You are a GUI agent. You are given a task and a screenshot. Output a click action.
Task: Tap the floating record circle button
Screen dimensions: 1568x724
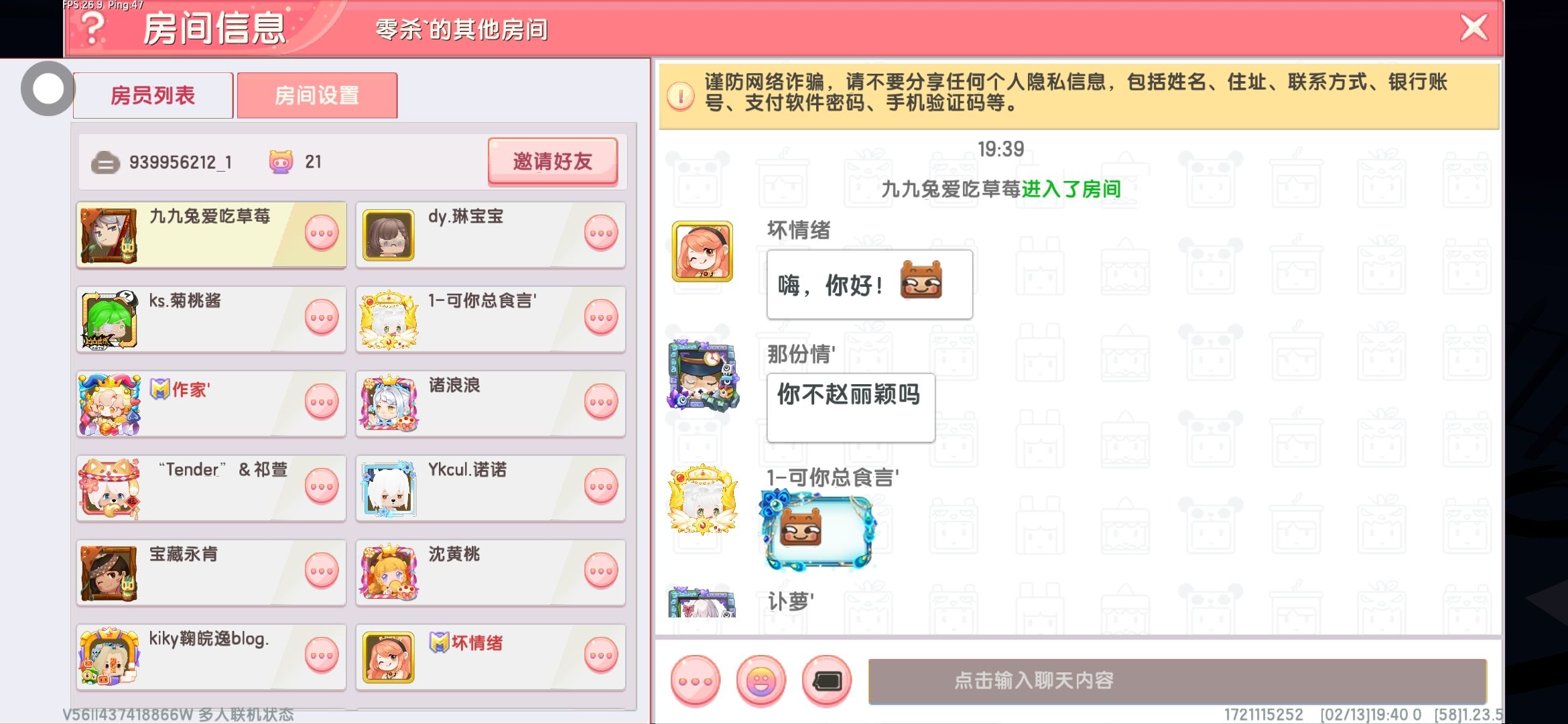pos(48,88)
